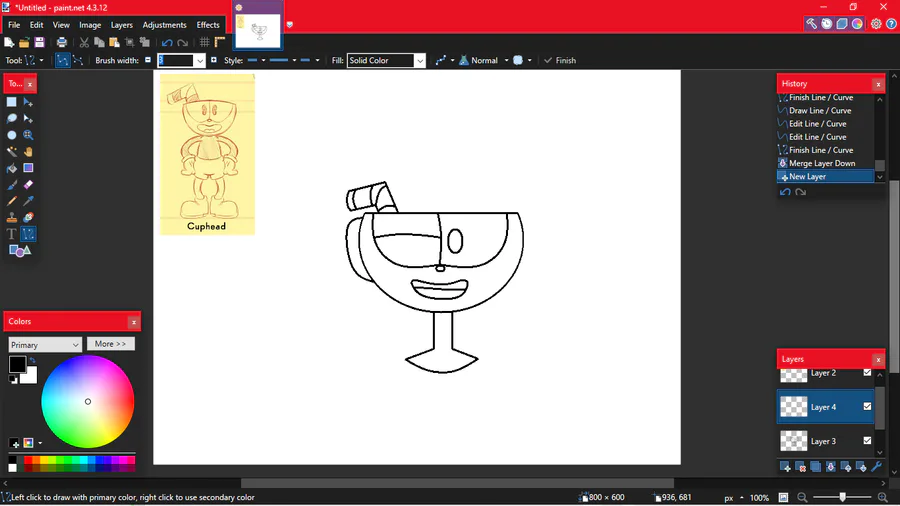Close the Colors panel
The width and height of the screenshot is (900, 506).
point(134,322)
